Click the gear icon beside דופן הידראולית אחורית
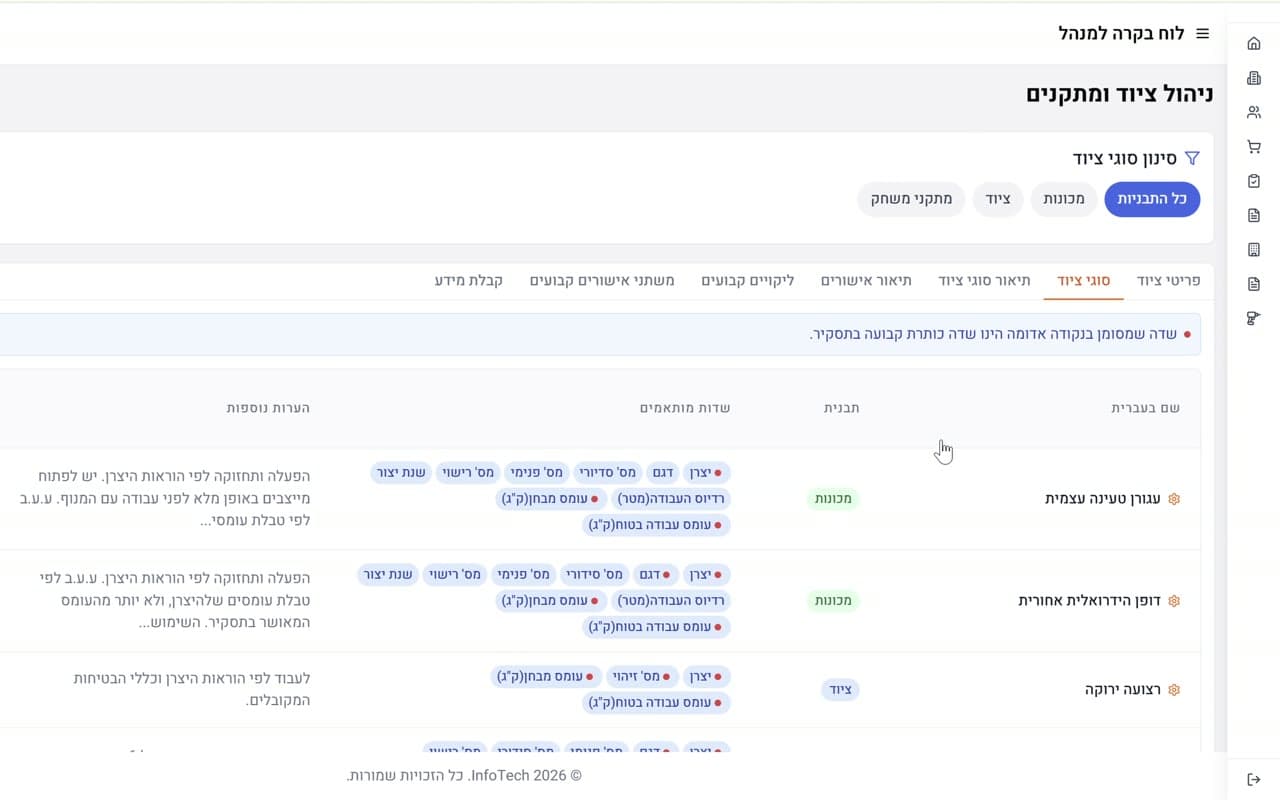 tap(1174, 601)
